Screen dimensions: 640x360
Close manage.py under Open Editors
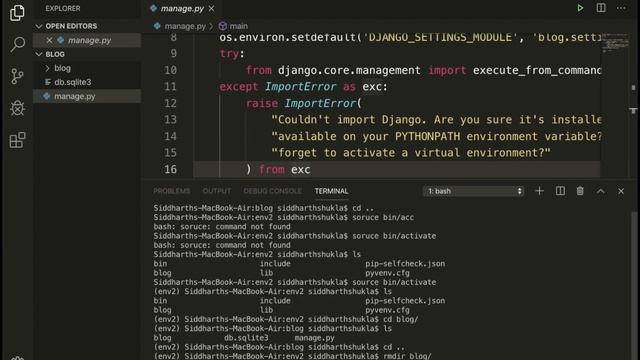coord(49,40)
